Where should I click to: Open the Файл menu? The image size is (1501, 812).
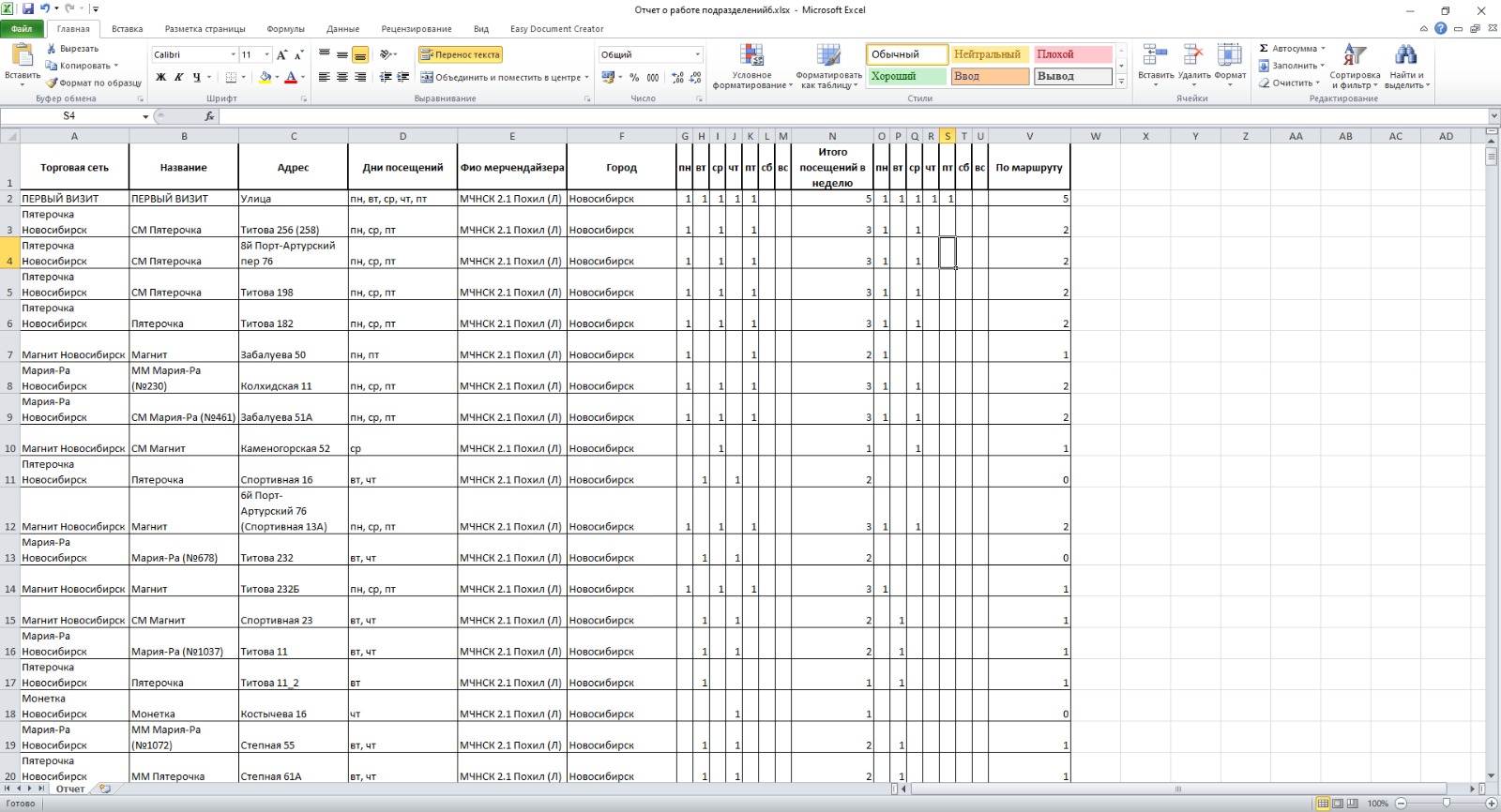pos(22,29)
